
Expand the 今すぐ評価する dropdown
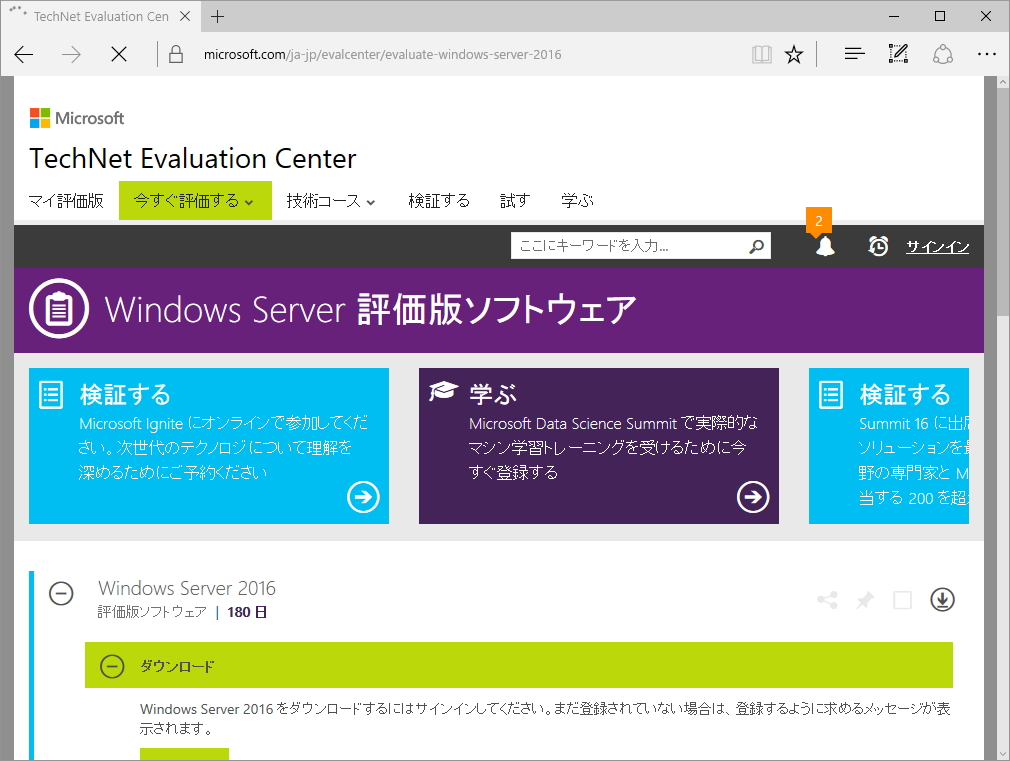[195, 200]
